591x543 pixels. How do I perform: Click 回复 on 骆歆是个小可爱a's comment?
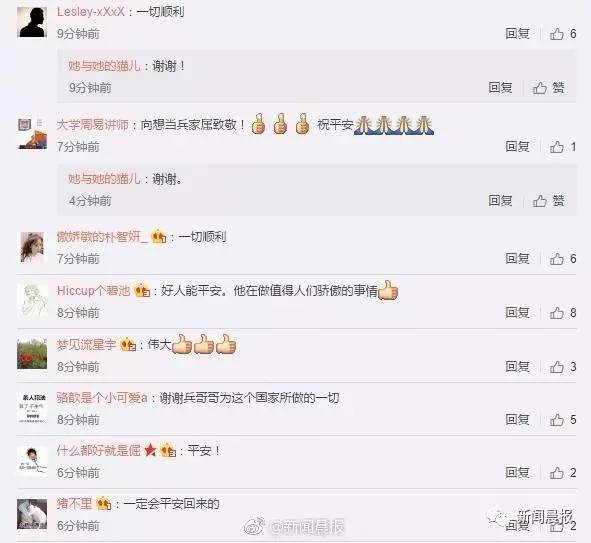click(x=517, y=420)
